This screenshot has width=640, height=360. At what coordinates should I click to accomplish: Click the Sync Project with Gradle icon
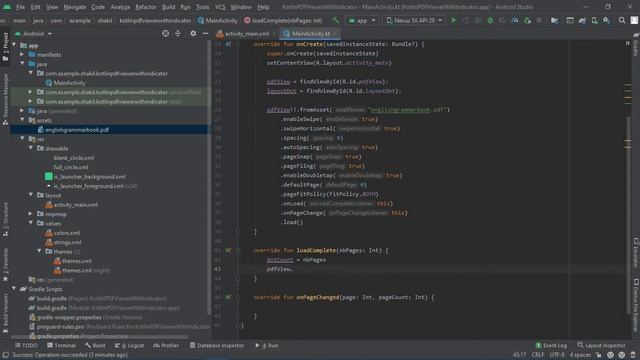(x=582, y=20)
